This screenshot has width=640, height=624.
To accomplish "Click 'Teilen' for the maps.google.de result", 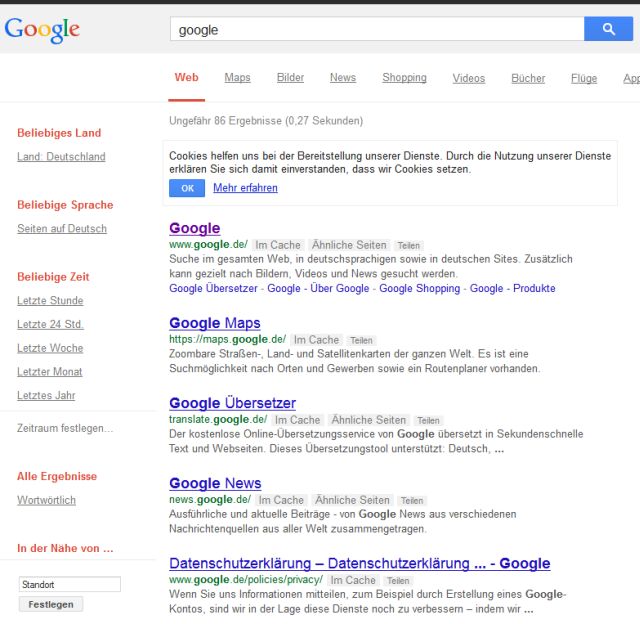I will tap(361, 340).
